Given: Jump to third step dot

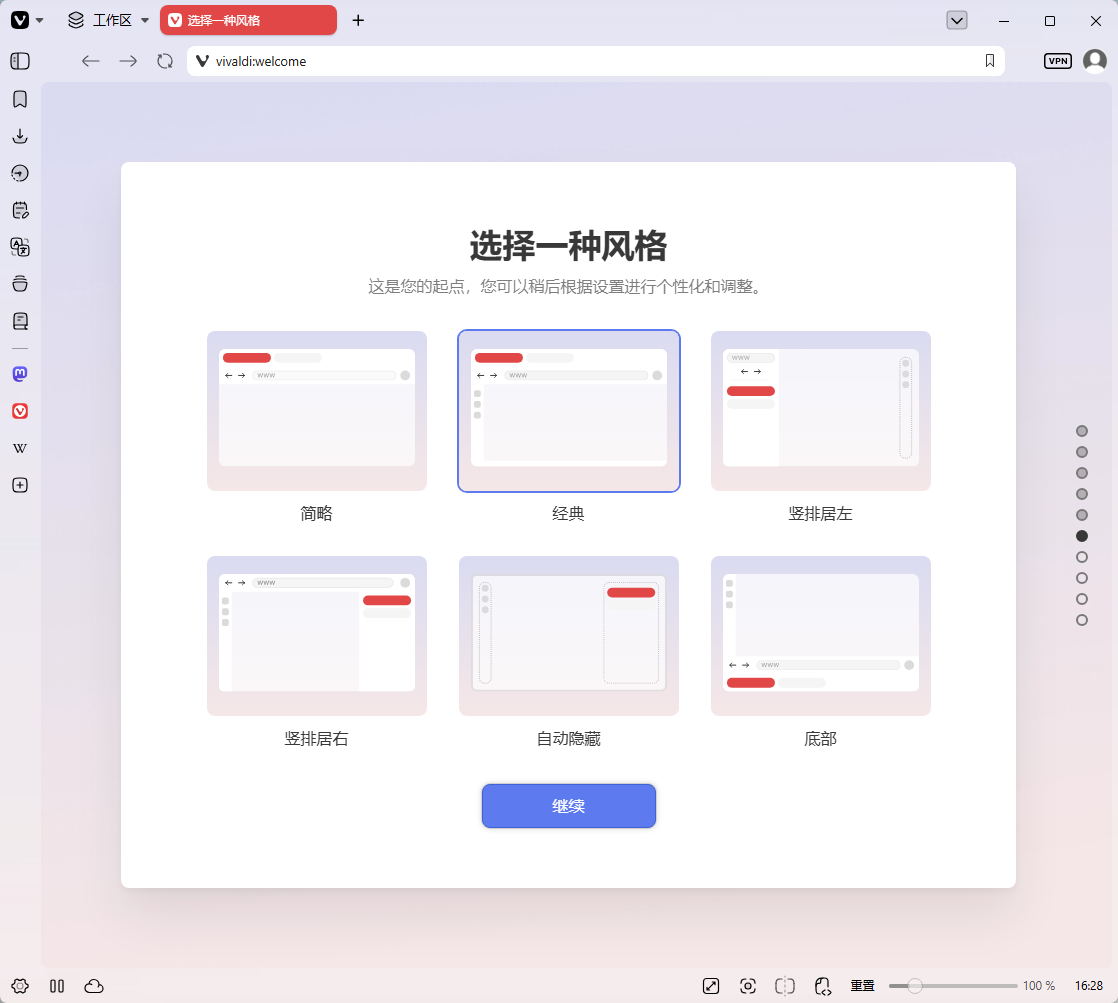Looking at the screenshot, I should (x=1082, y=473).
